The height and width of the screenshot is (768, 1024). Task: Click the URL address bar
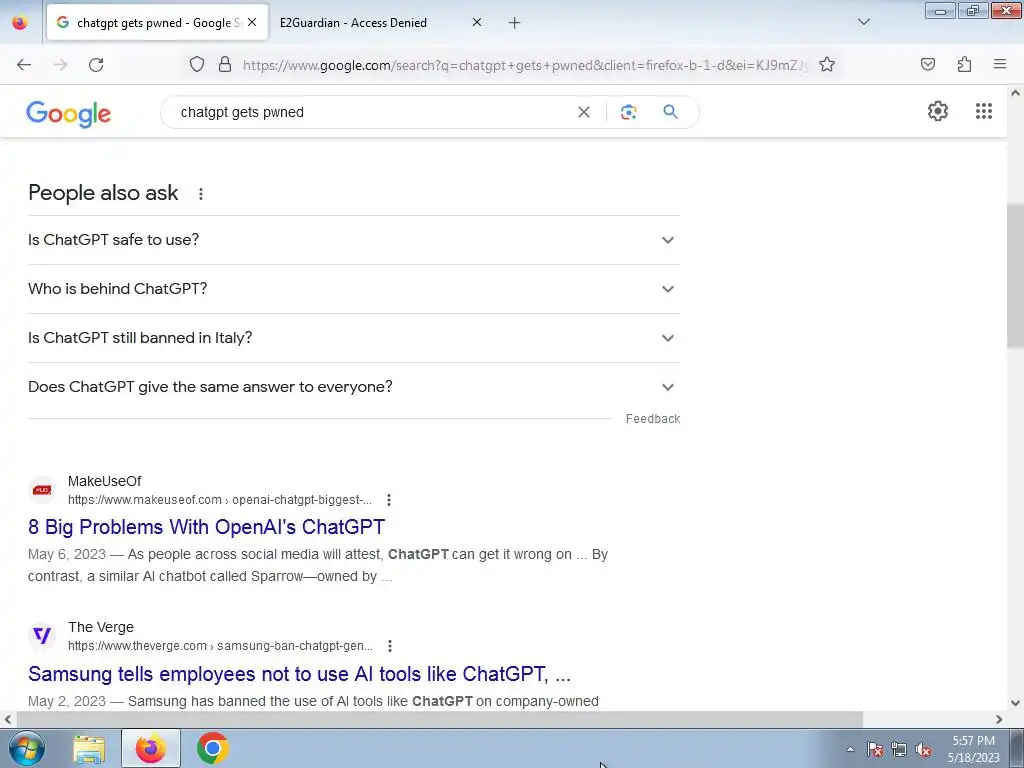(x=524, y=65)
